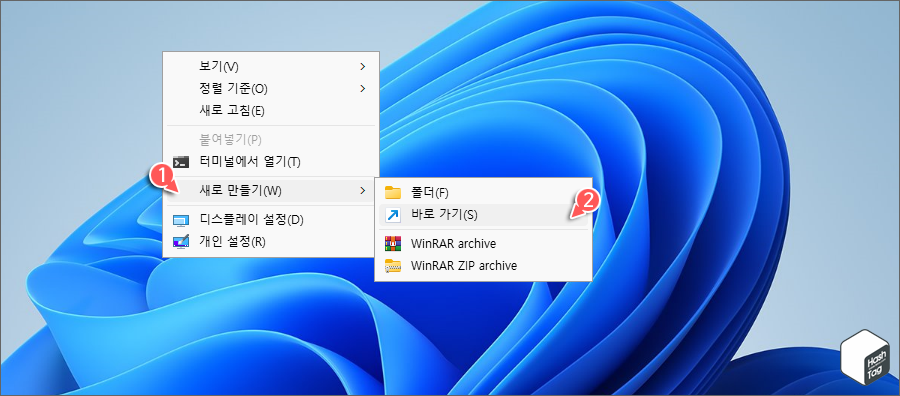The image size is (900, 396).
Task: Click the greyed 붙여넣기(P) entry
Action: click(271, 139)
